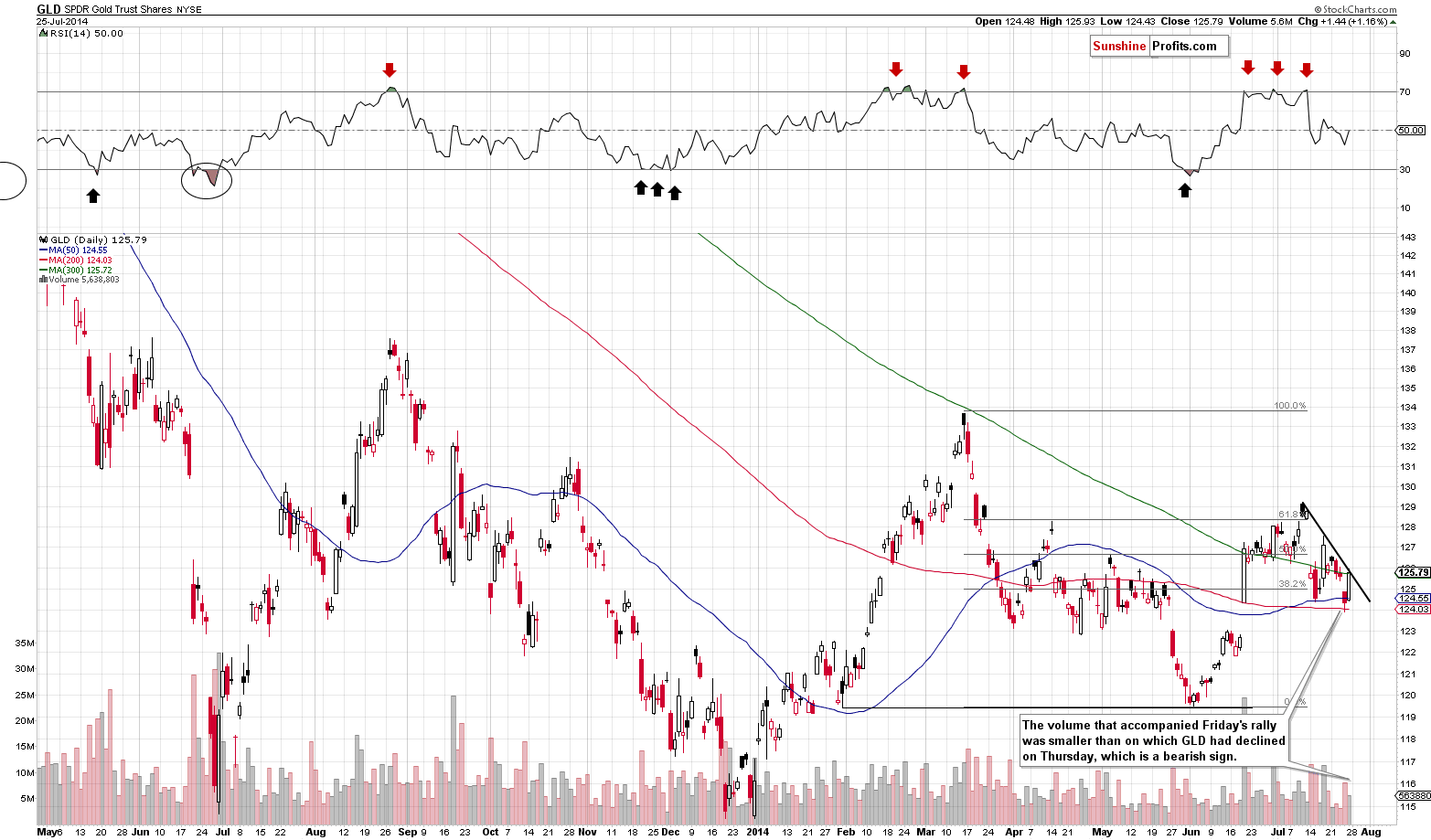Image resolution: width=1431 pixels, height=840 pixels.
Task: Click the 143 price level on right axis
Action: click(1408, 238)
